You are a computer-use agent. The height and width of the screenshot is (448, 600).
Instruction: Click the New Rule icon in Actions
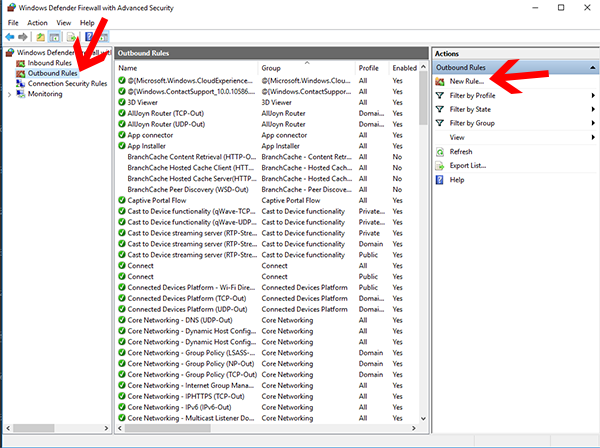tap(440, 81)
